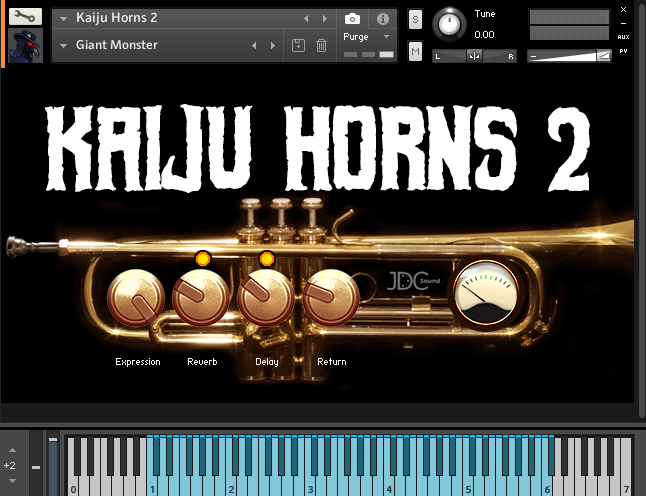Select next snapshot arrow beside Giant Monster
The height and width of the screenshot is (496, 646).
273,46
